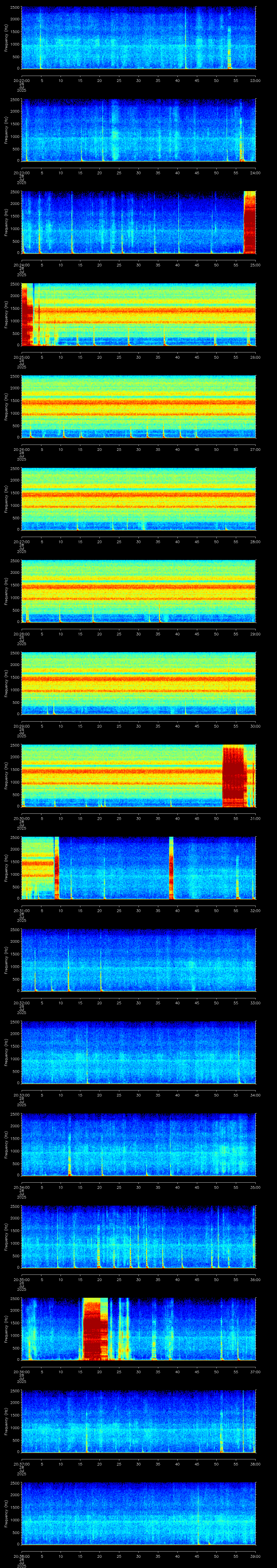Click the 20:31:00 start time label
277x1568 pixels.
click(x=21, y=910)
